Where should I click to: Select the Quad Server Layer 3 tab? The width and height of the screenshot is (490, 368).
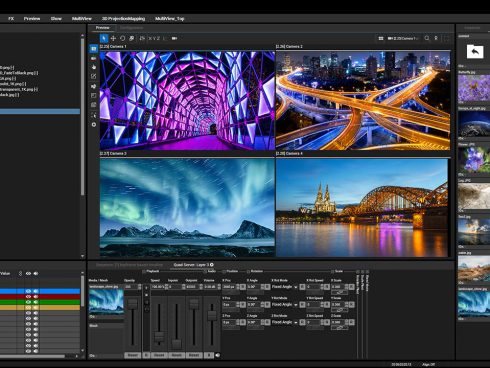click(x=191, y=265)
